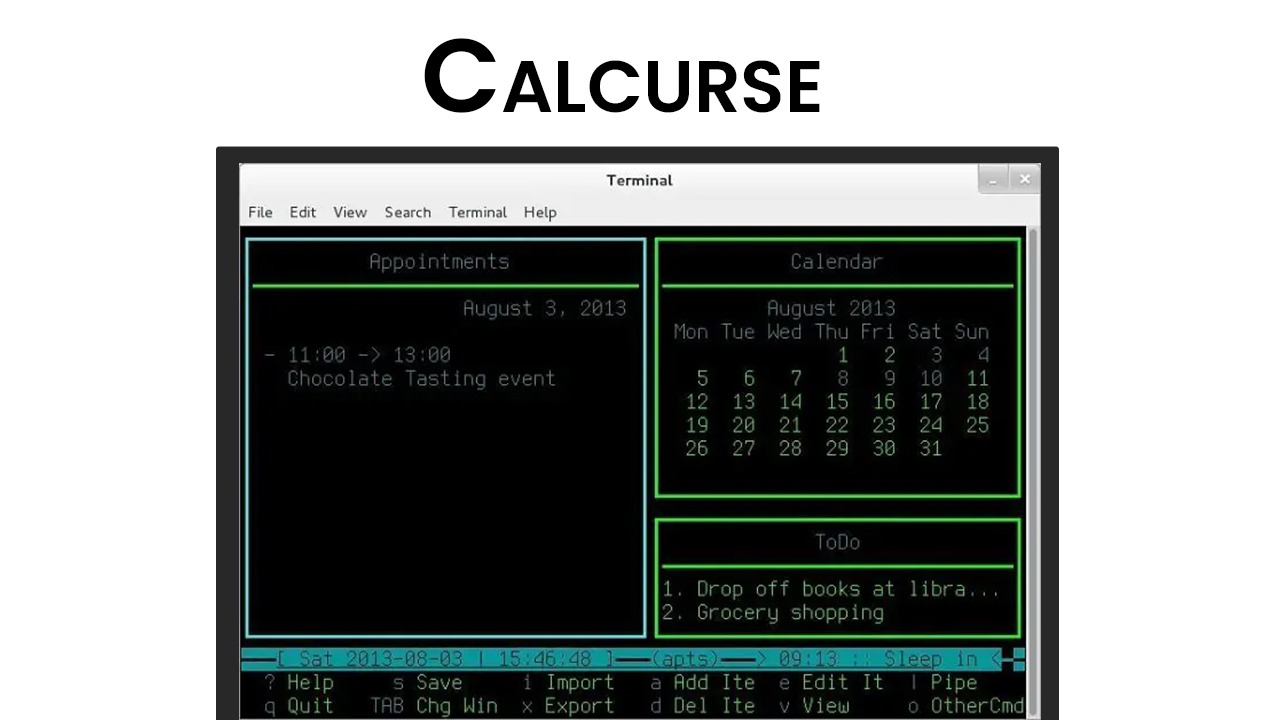Select August 31 in the Calendar panel

[x=930, y=448]
